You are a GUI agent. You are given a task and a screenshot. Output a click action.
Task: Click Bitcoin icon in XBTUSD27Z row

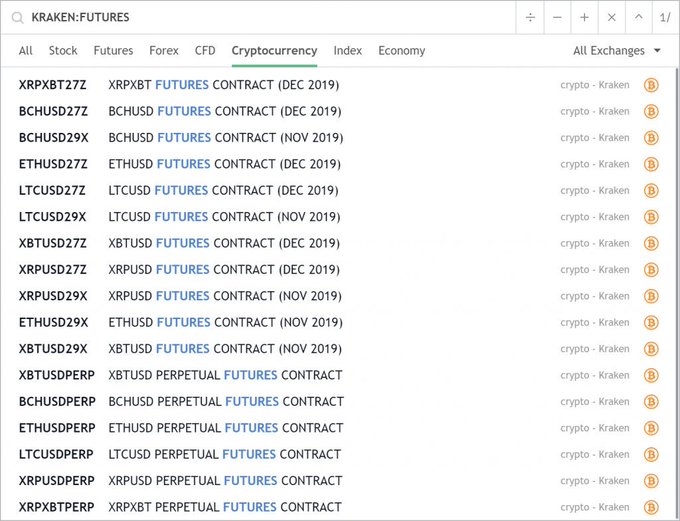(x=651, y=243)
